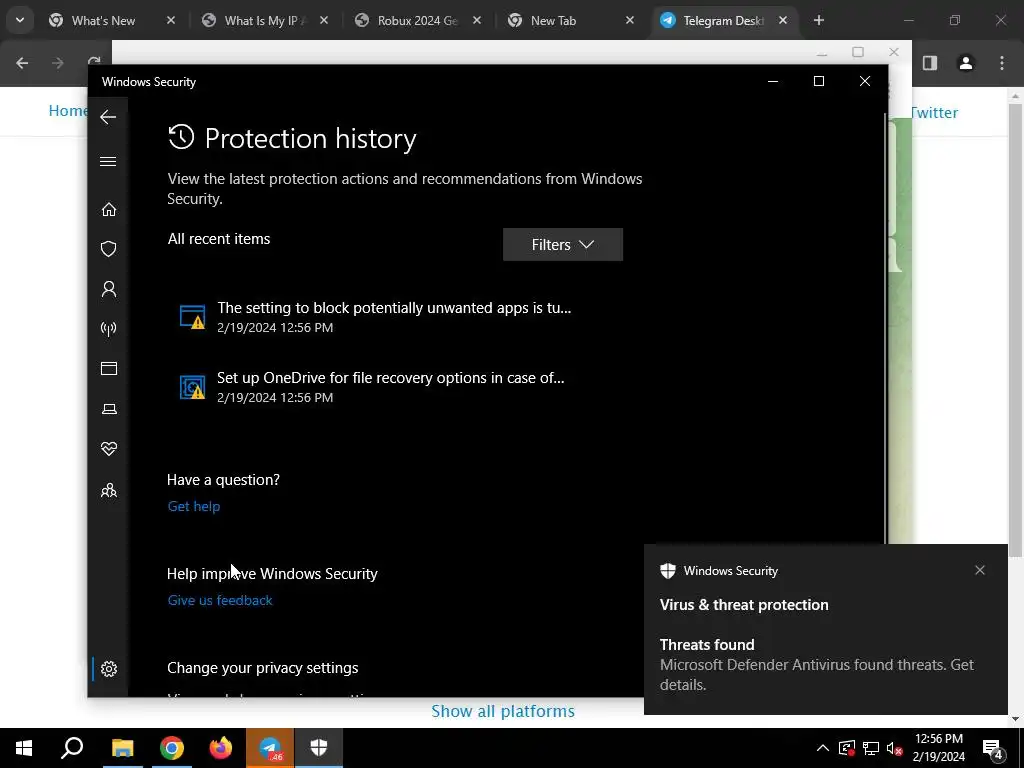
Task: Click the Give us feedback link
Action: coord(219,600)
